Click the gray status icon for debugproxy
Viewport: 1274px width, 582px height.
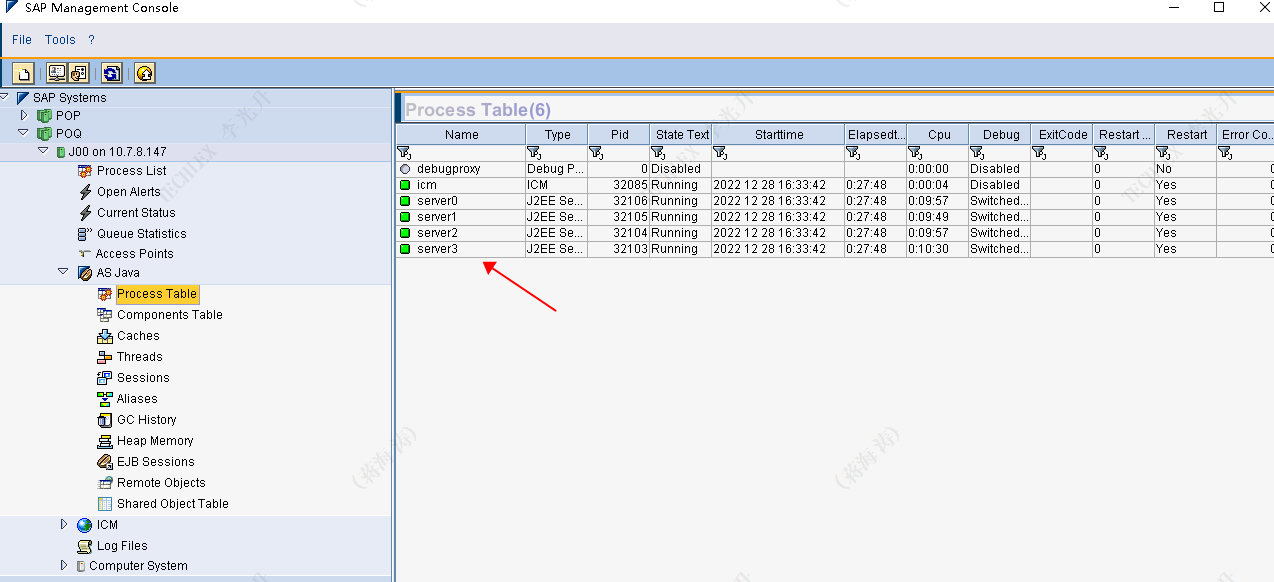click(x=405, y=169)
